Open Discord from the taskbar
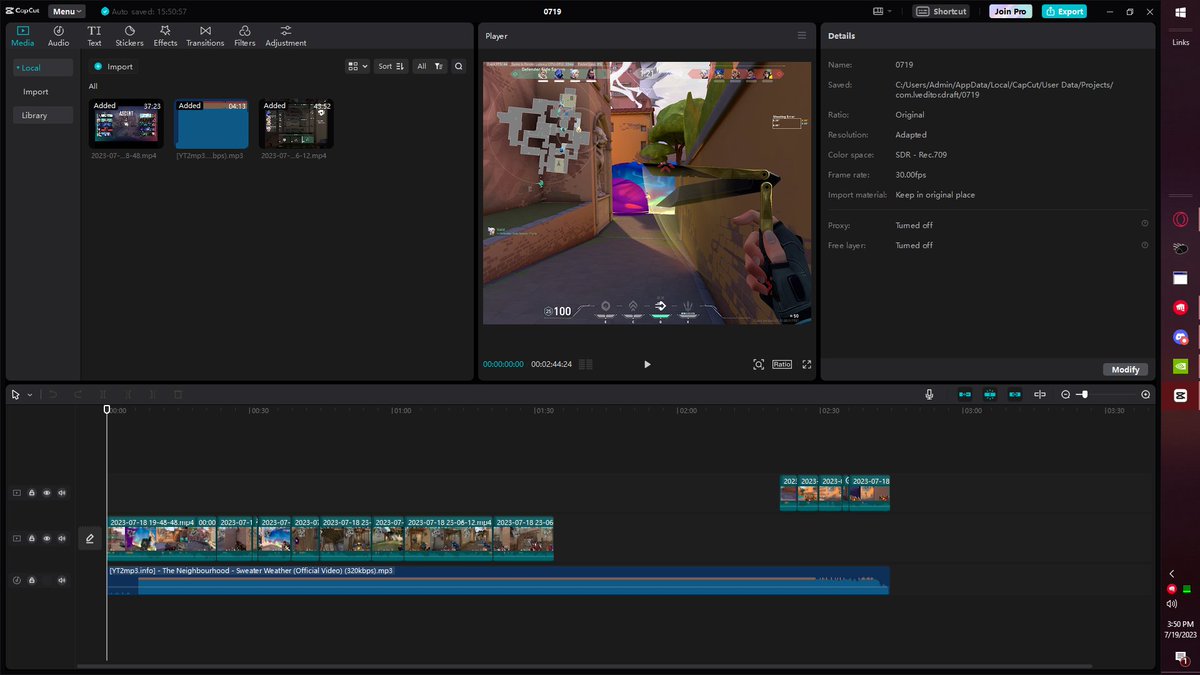Image resolution: width=1200 pixels, height=675 pixels. coord(1180,338)
